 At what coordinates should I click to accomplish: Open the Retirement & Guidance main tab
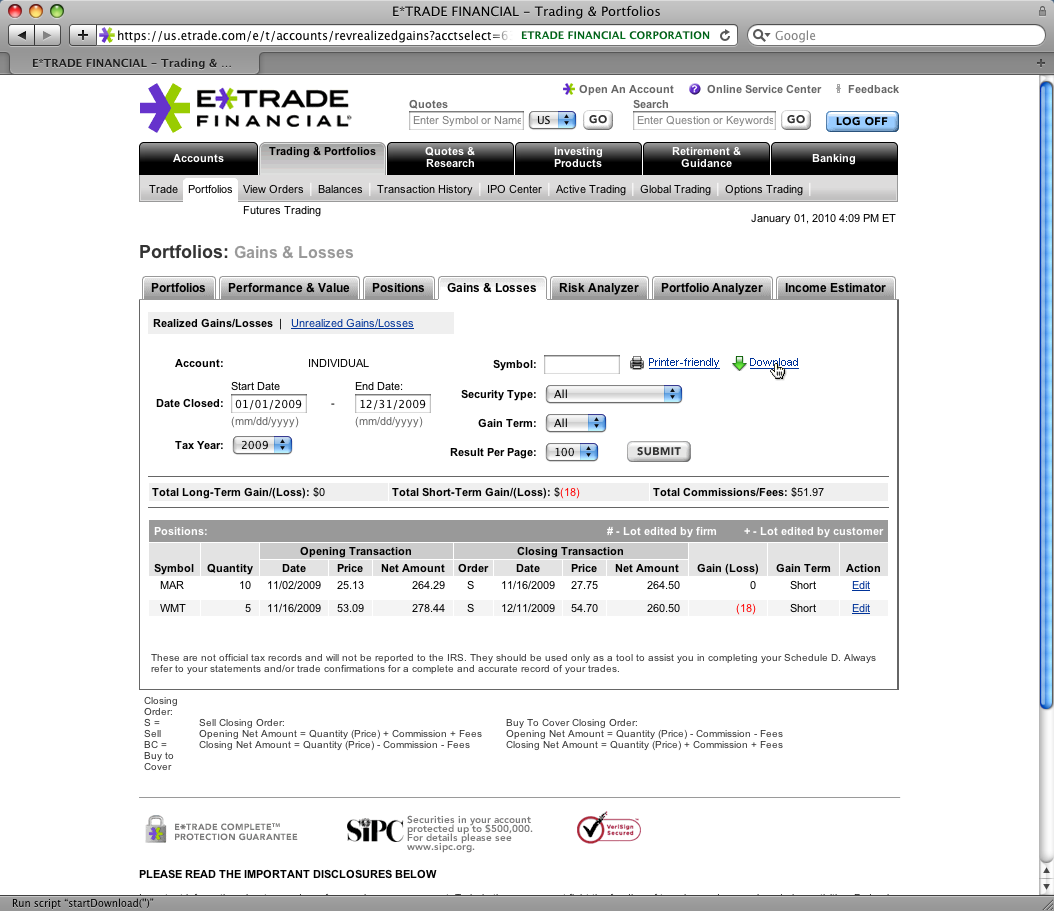pos(706,157)
